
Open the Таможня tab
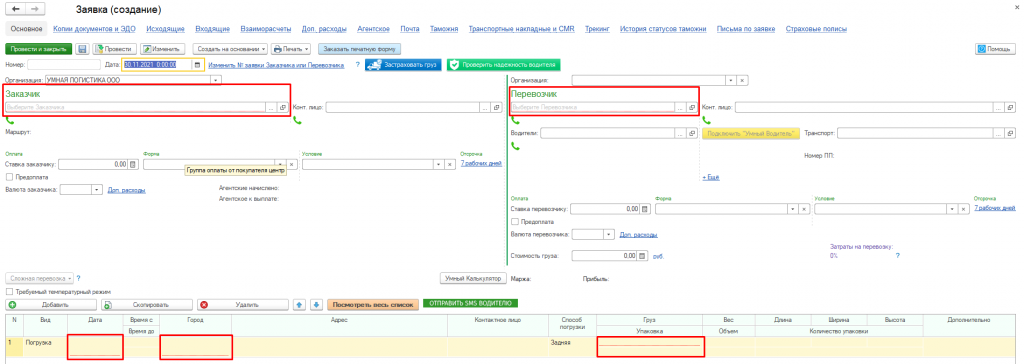[x=444, y=29]
